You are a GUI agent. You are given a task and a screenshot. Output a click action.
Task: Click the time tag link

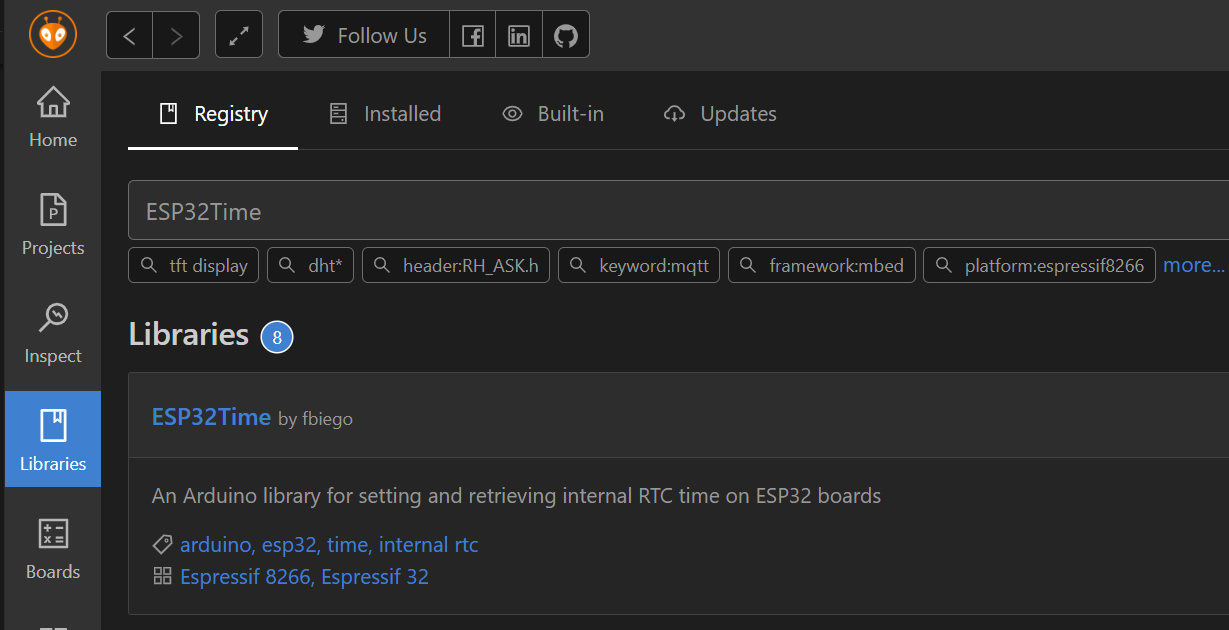pos(348,545)
